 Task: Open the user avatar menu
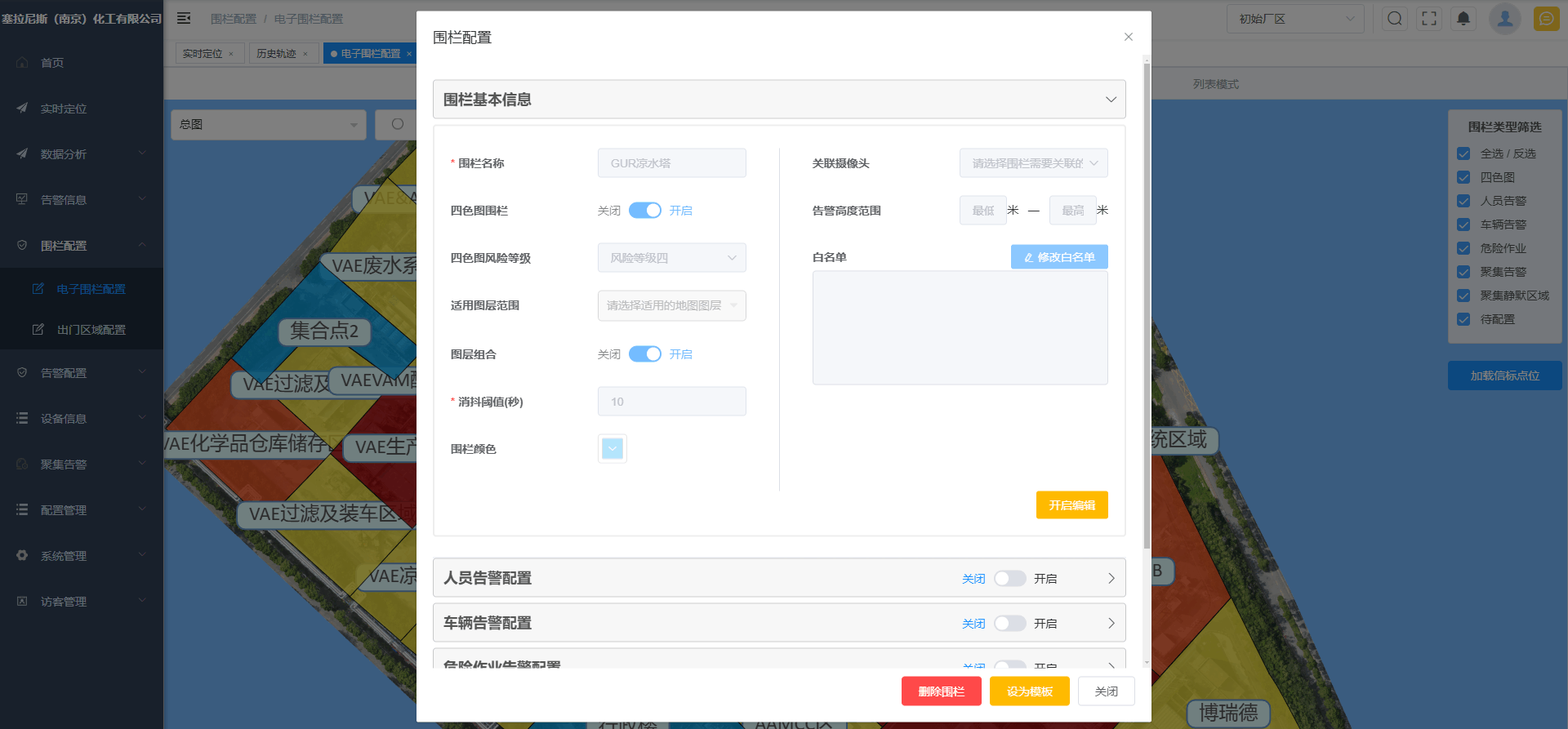coord(1504,18)
